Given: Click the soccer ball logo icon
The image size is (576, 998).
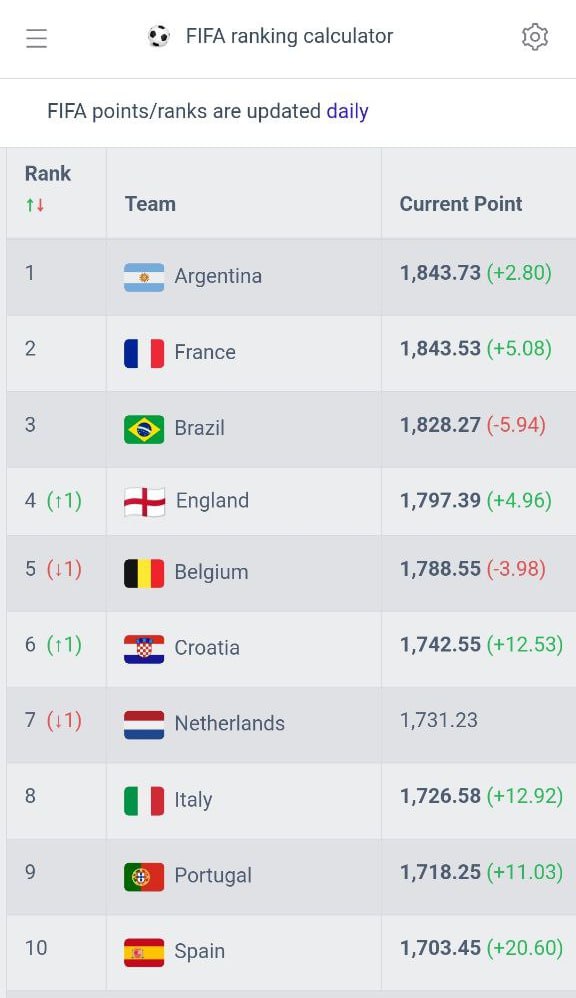Looking at the screenshot, I should 158,36.
